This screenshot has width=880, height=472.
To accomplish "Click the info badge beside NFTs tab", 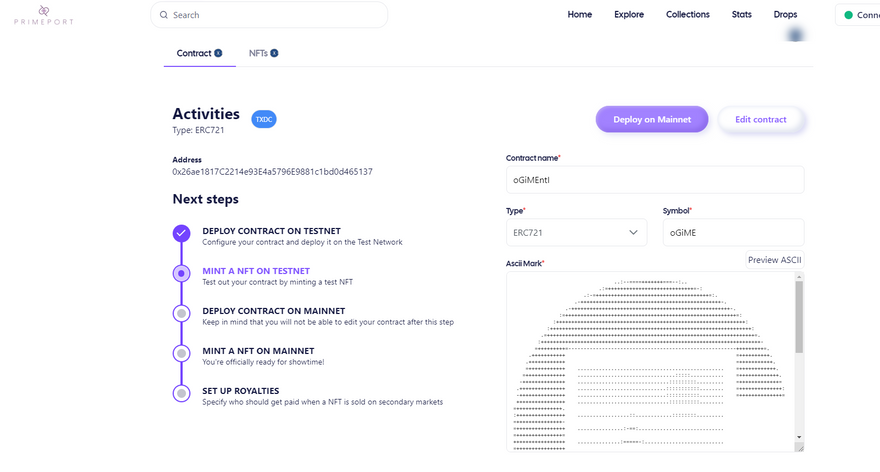I will point(274,53).
